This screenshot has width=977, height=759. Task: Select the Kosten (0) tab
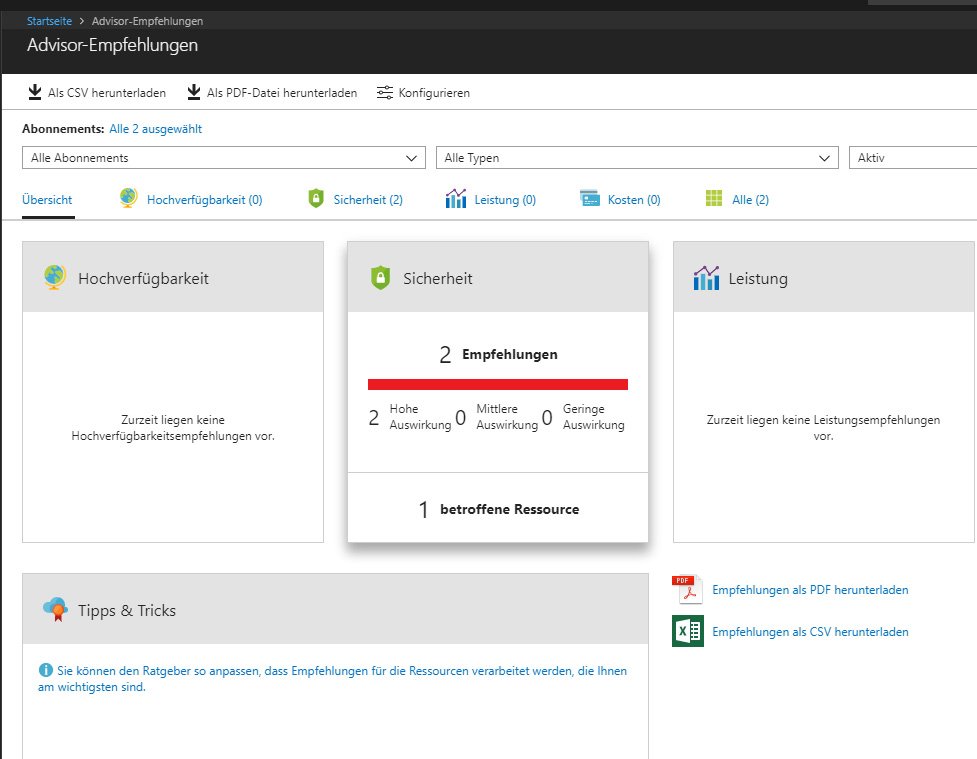point(620,199)
